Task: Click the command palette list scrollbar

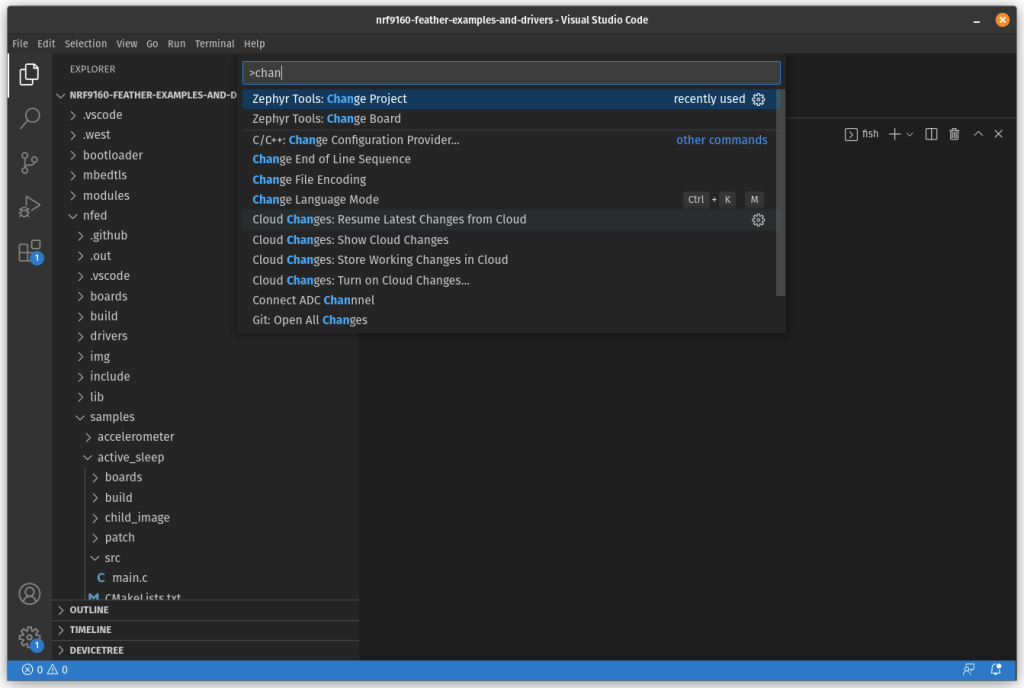Action: [780, 193]
